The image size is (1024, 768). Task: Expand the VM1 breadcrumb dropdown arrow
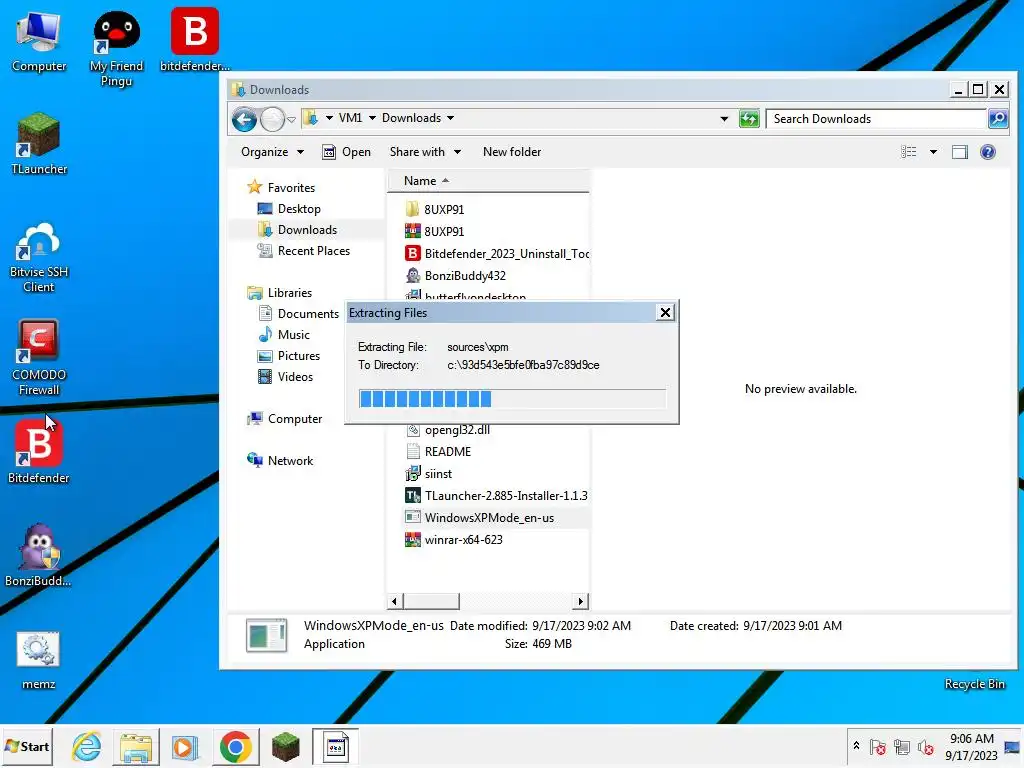[x=372, y=118]
